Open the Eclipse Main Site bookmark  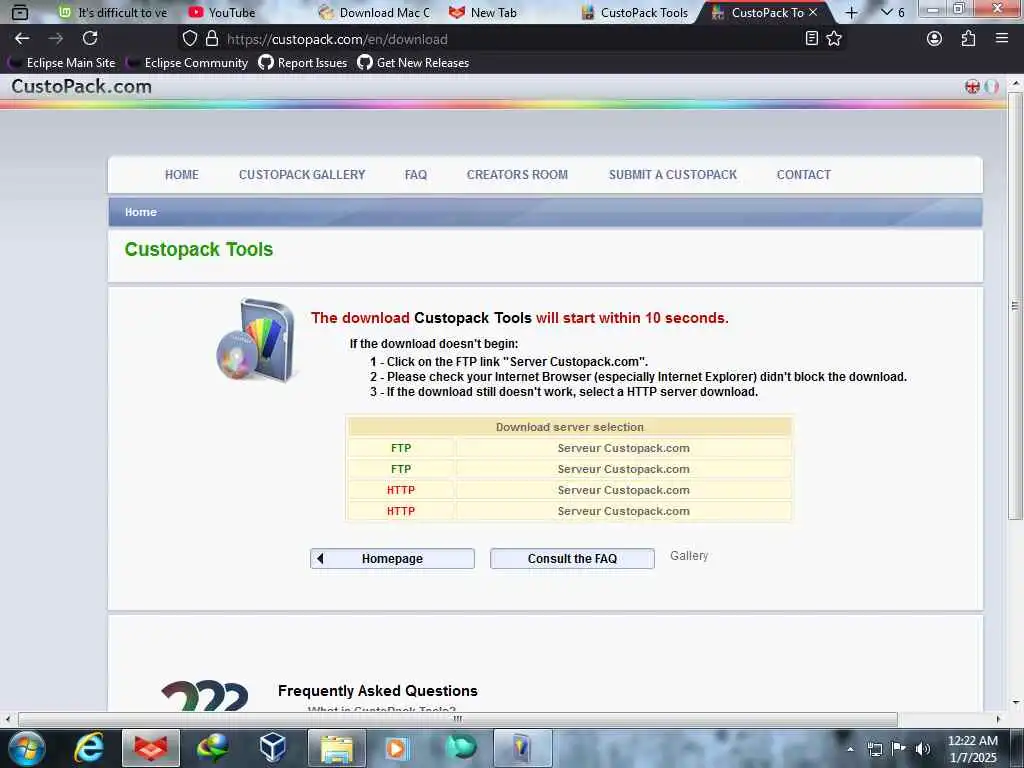tap(63, 63)
